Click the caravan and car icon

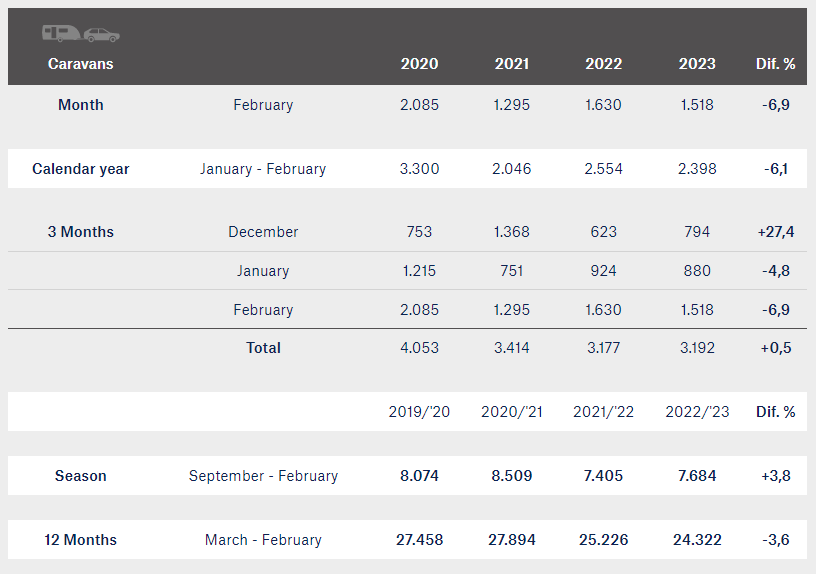[81, 34]
